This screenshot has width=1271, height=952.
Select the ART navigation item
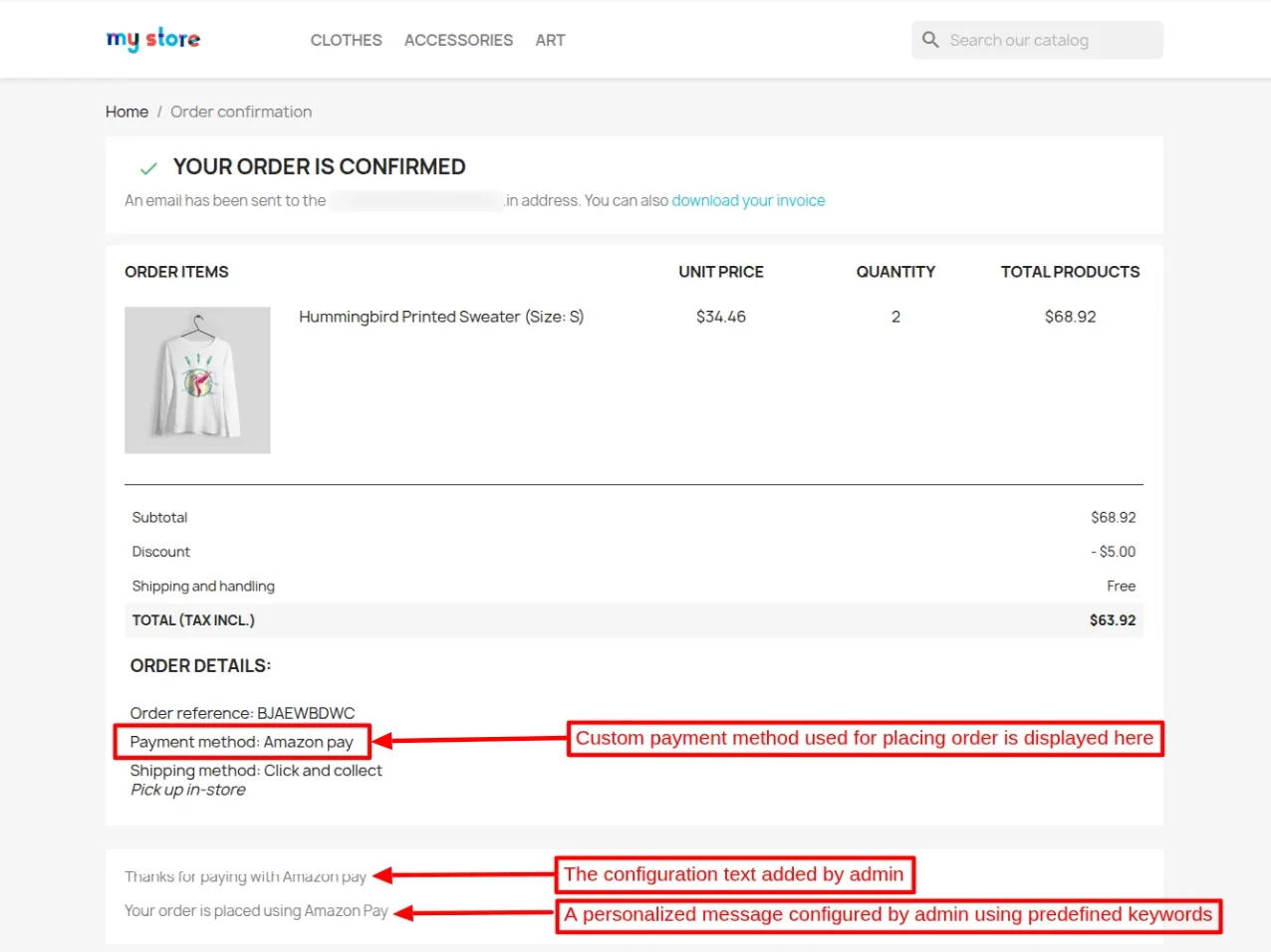pyautogui.click(x=550, y=40)
